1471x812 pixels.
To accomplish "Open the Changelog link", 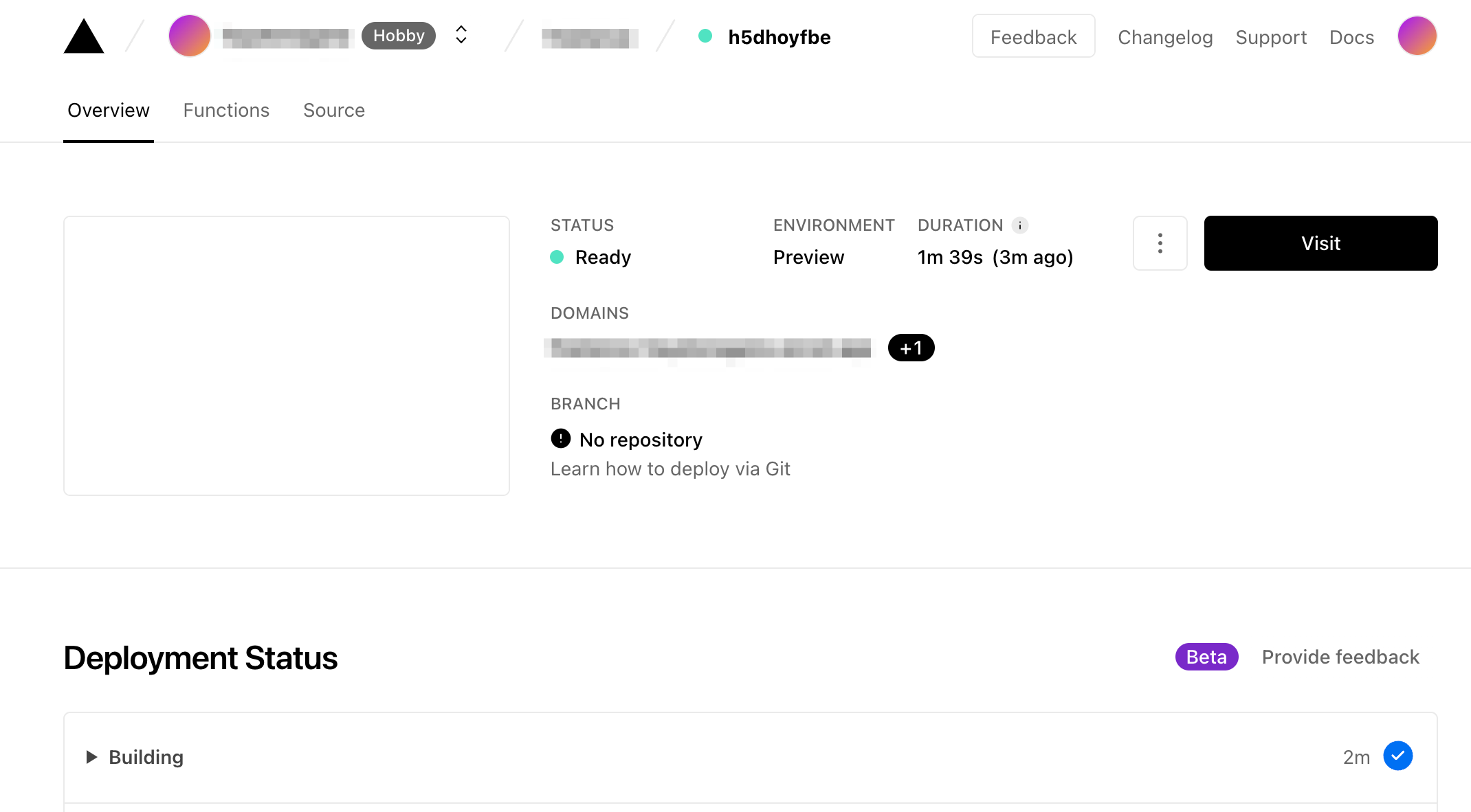I will click(x=1165, y=37).
